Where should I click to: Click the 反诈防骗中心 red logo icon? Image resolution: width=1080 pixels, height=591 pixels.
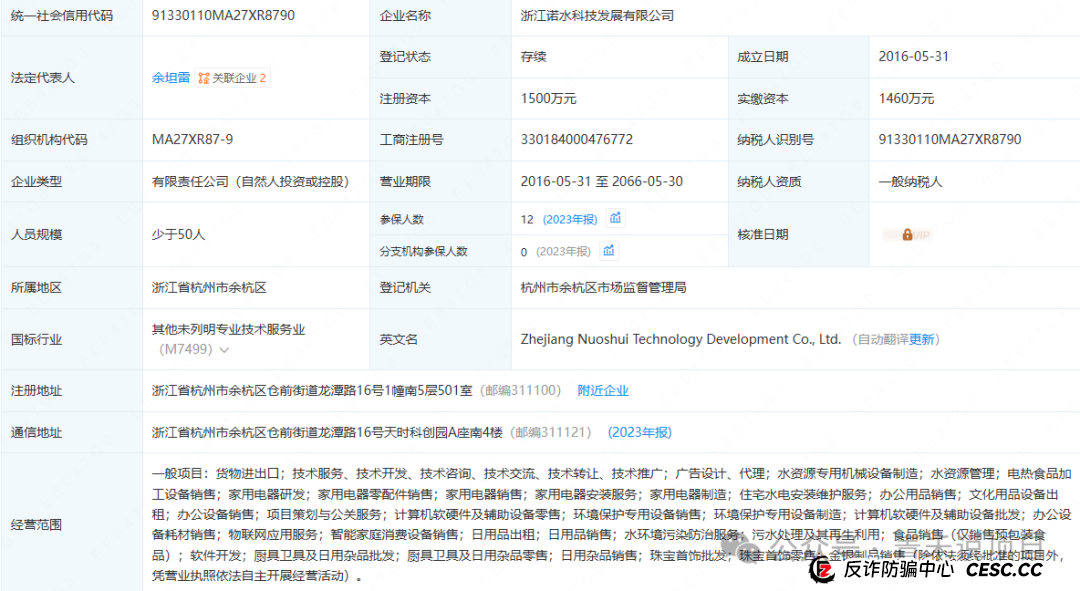pos(822,569)
